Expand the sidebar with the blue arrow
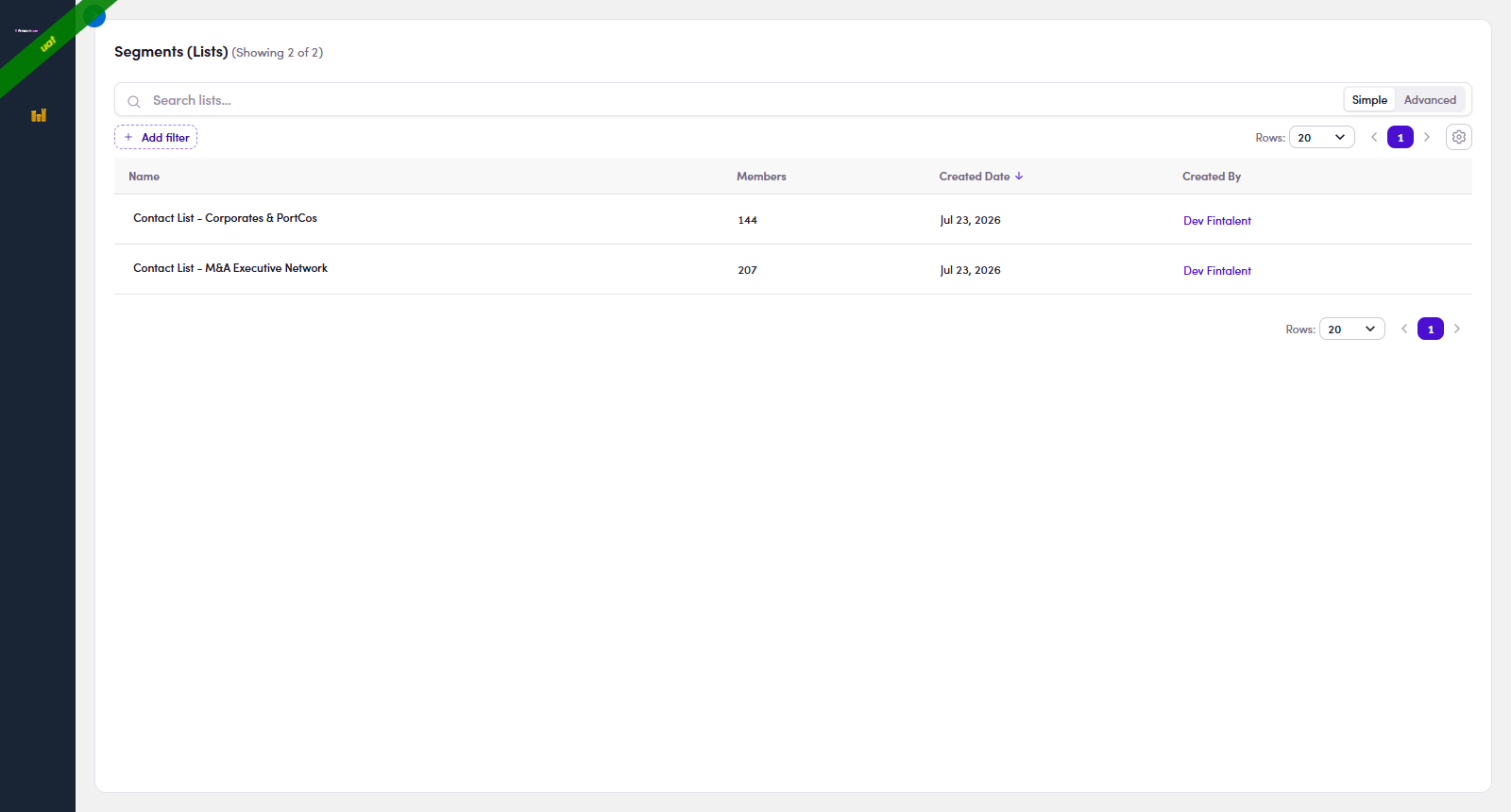 click(x=94, y=15)
